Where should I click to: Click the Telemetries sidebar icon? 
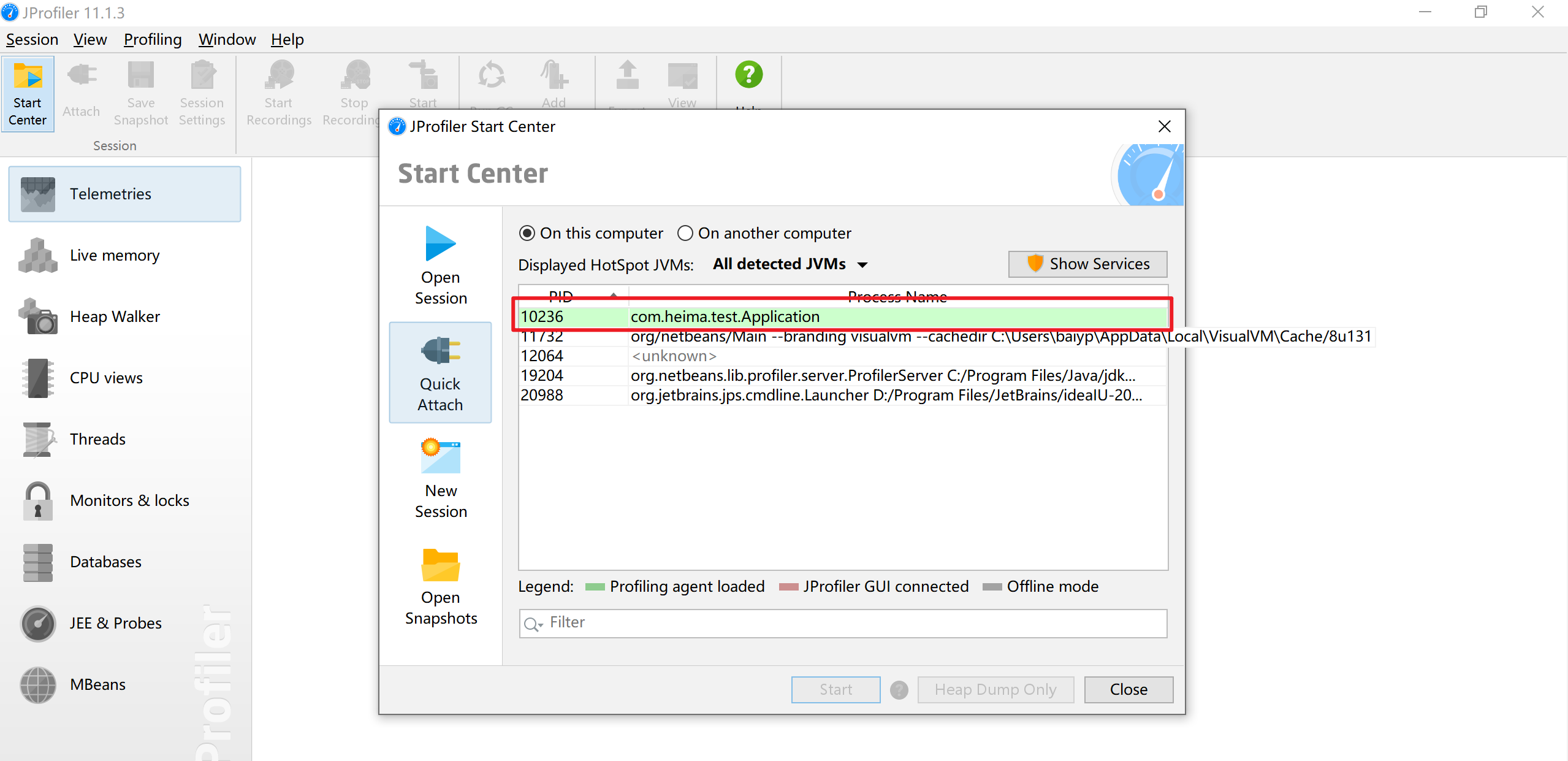point(37,194)
